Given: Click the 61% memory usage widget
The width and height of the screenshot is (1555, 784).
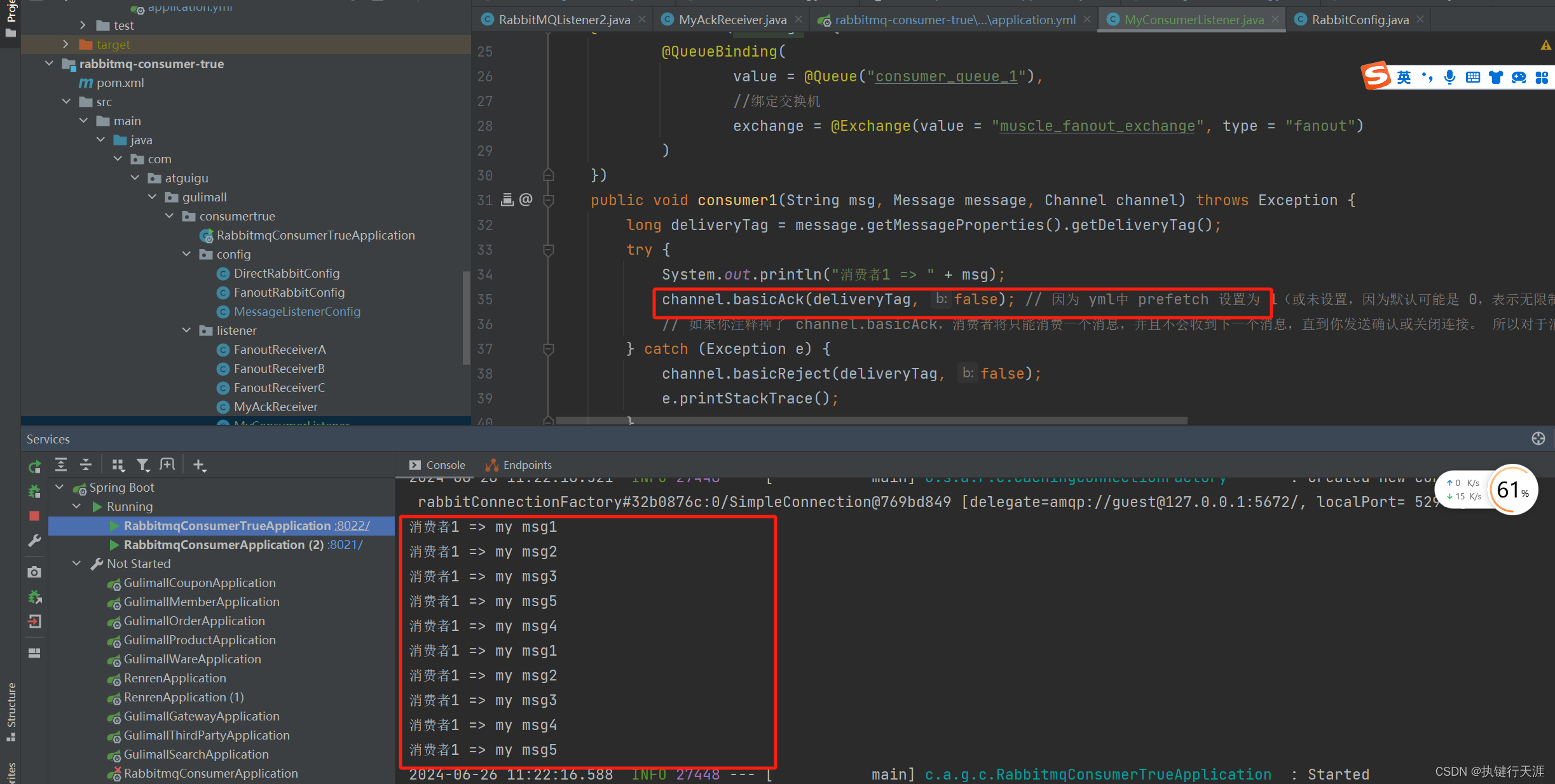Looking at the screenshot, I should point(1513,490).
